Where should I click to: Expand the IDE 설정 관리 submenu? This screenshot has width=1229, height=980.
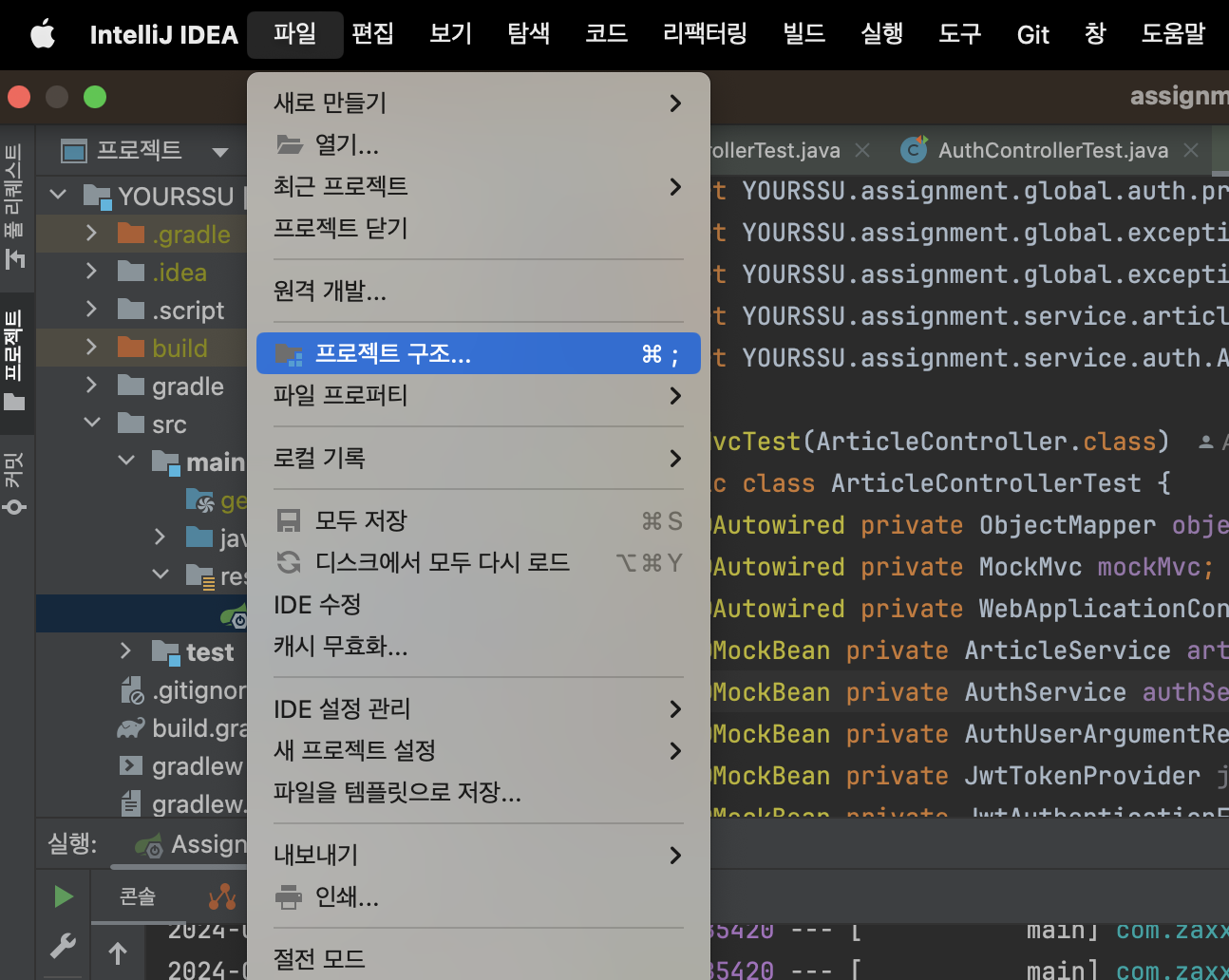coord(479,708)
